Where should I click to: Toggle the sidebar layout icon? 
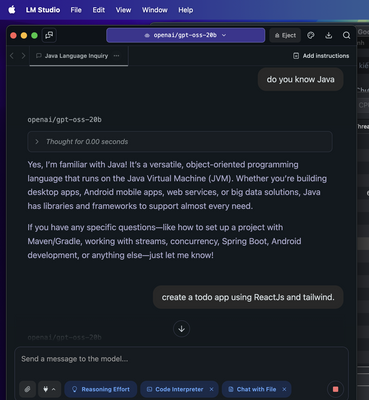[49, 35]
